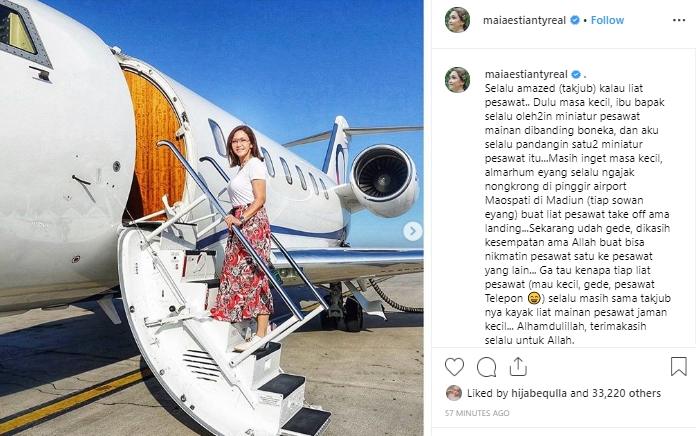The image size is (696, 436).
Task: Click the share post arrow icon
Action: 520,366
